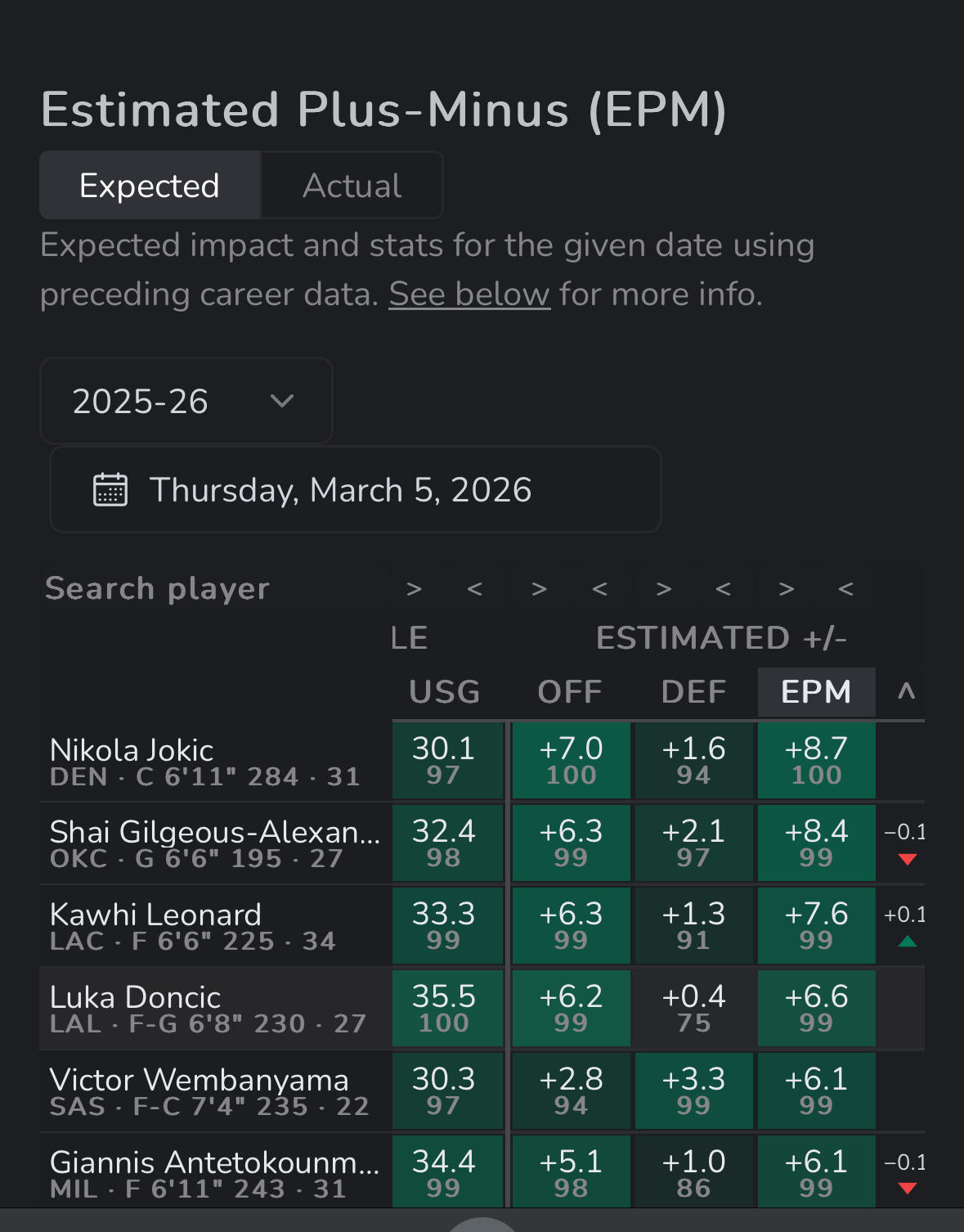Sort by the OFF column header
This screenshot has width=964, height=1232.
[570, 692]
